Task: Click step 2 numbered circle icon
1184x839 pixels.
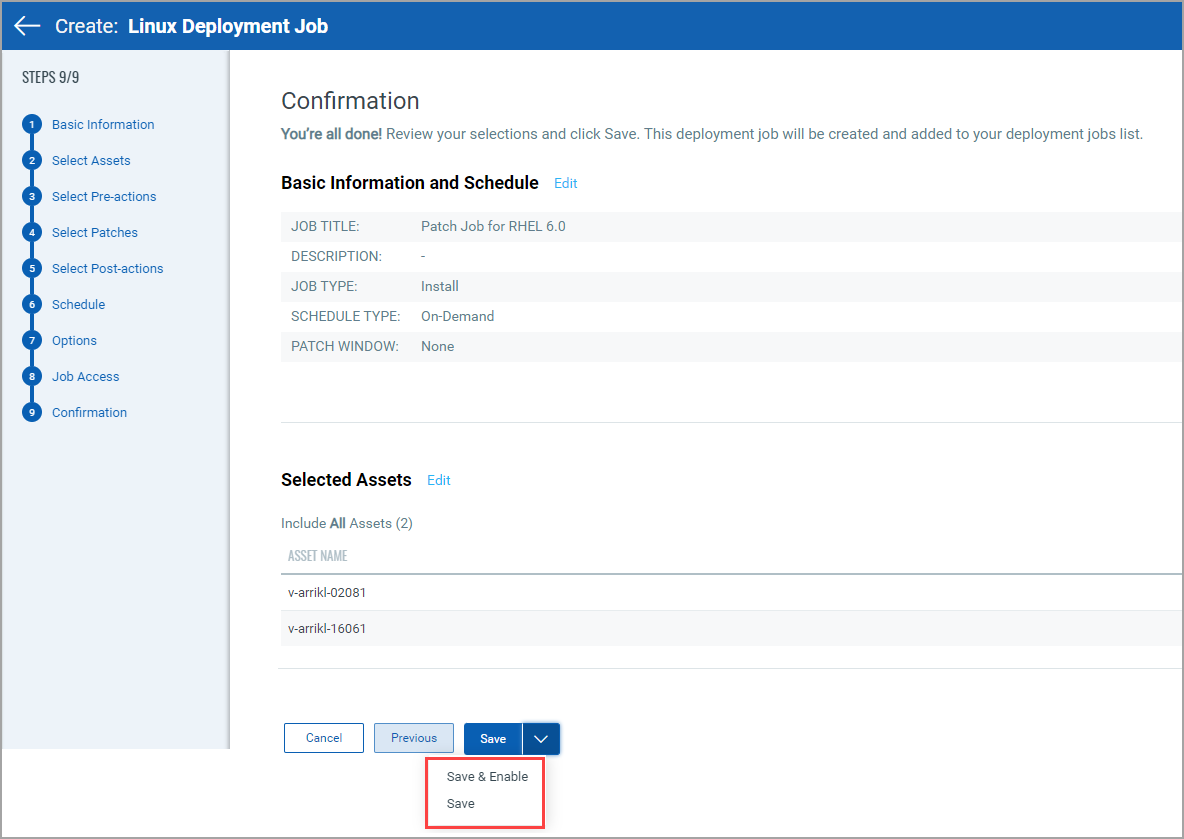Action: (x=32, y=161)
